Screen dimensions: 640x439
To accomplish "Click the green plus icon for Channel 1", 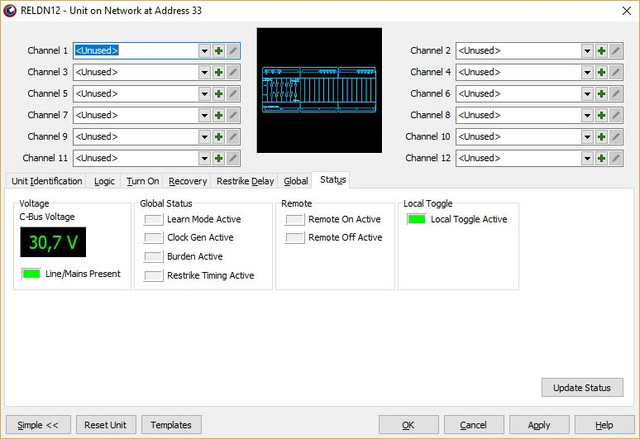I will tap(219, 51).
